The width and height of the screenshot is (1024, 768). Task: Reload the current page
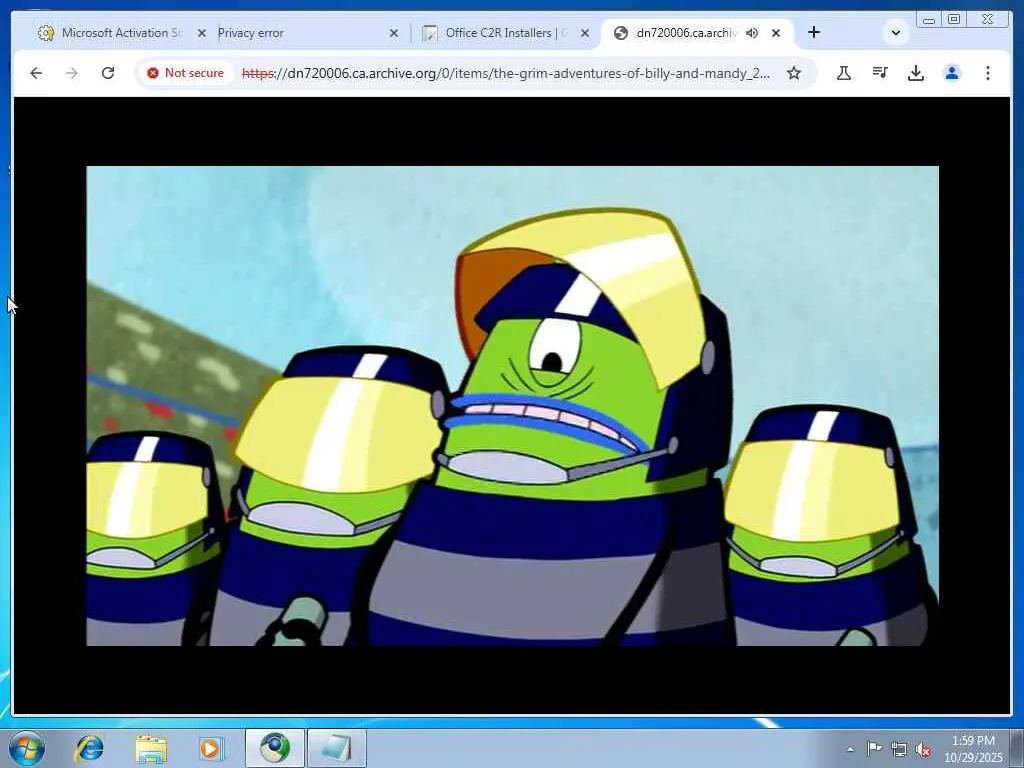108,73
